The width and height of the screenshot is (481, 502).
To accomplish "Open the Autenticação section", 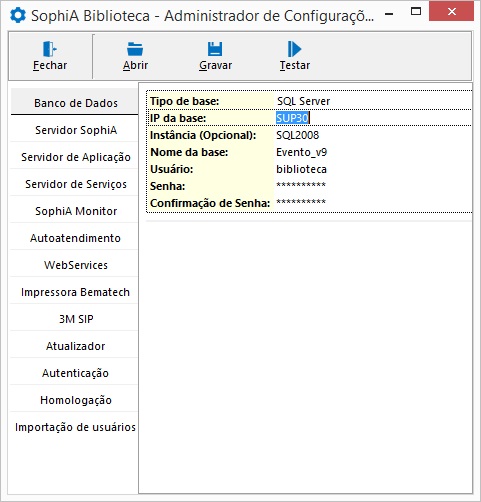I will click(75, 373).
